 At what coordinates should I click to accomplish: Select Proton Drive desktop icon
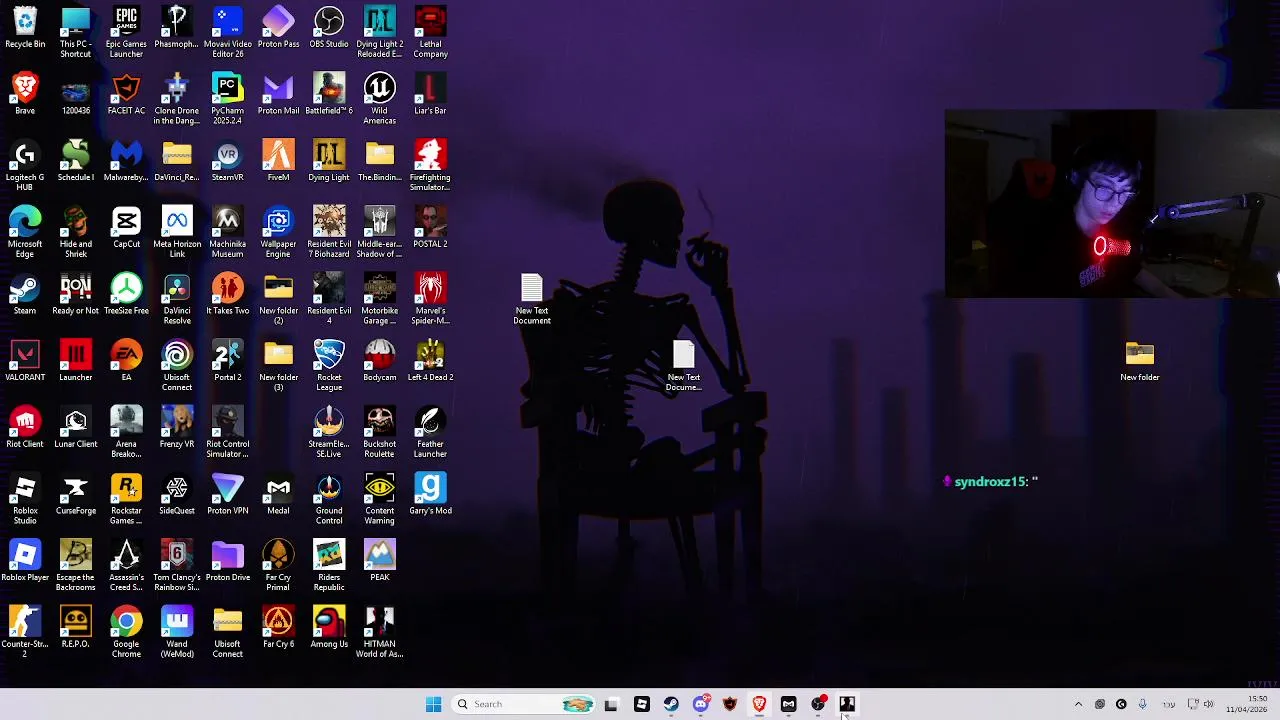228,562
